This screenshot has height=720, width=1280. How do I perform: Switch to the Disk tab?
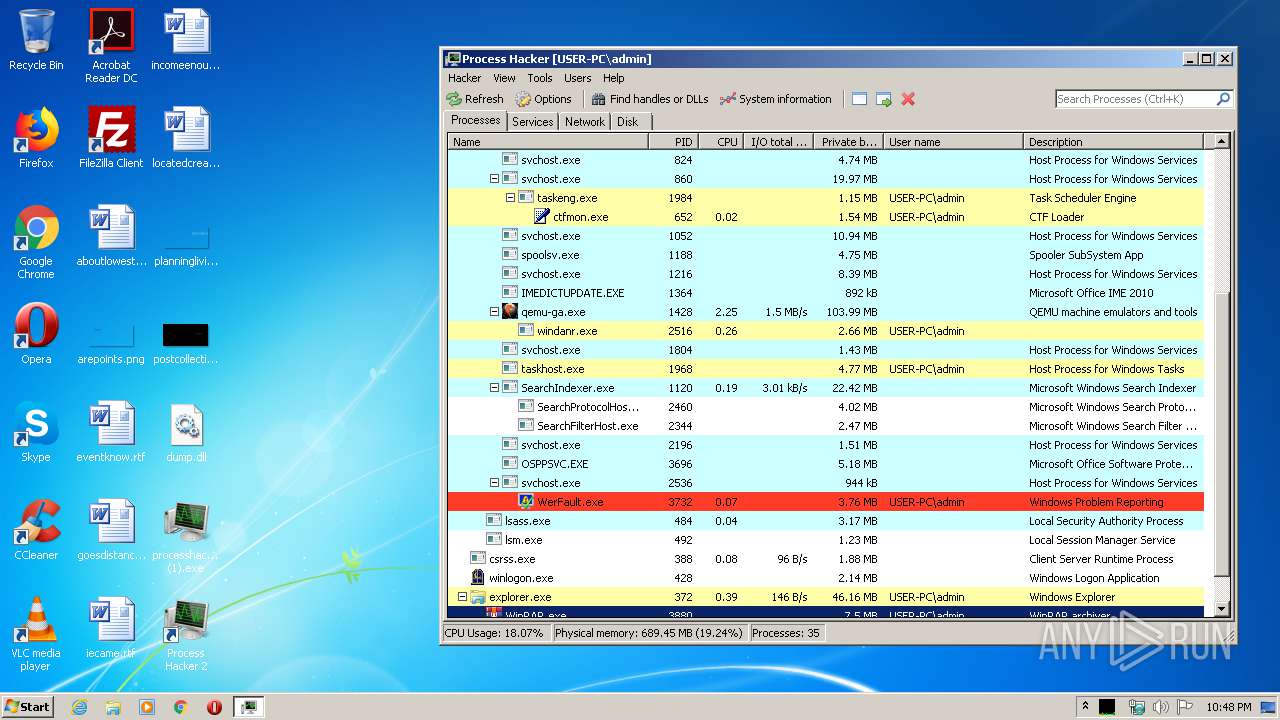point(627,122)
